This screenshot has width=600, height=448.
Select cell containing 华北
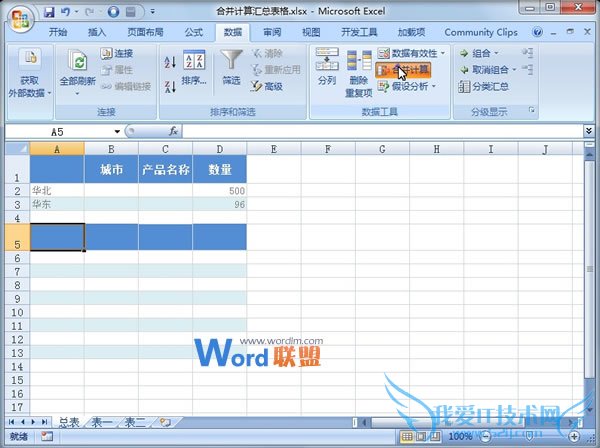pos(57,191)
